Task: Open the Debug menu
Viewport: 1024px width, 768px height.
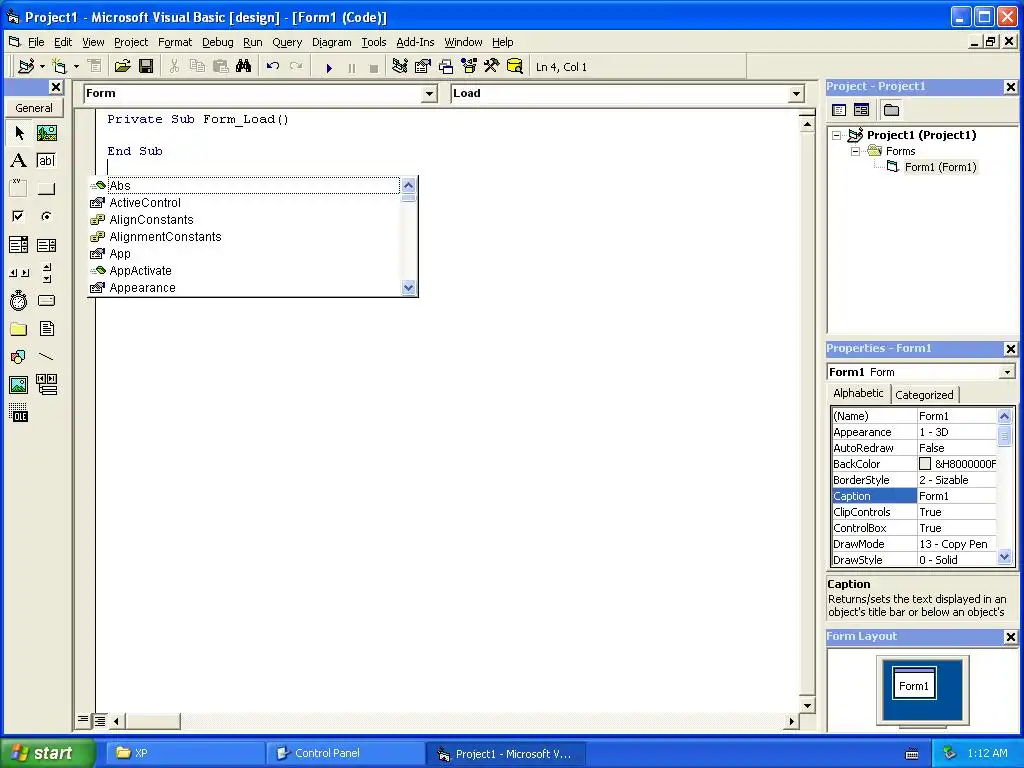Action: click(217, 42)
